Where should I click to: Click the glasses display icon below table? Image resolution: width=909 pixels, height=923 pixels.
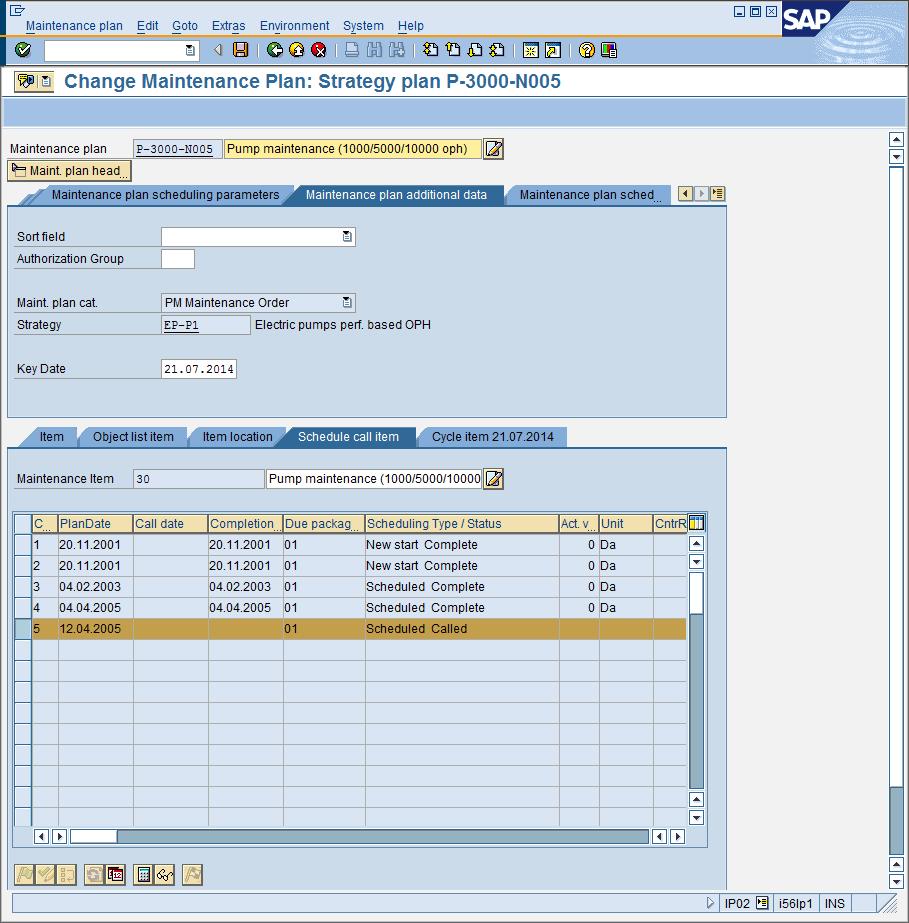pos(165,875)
